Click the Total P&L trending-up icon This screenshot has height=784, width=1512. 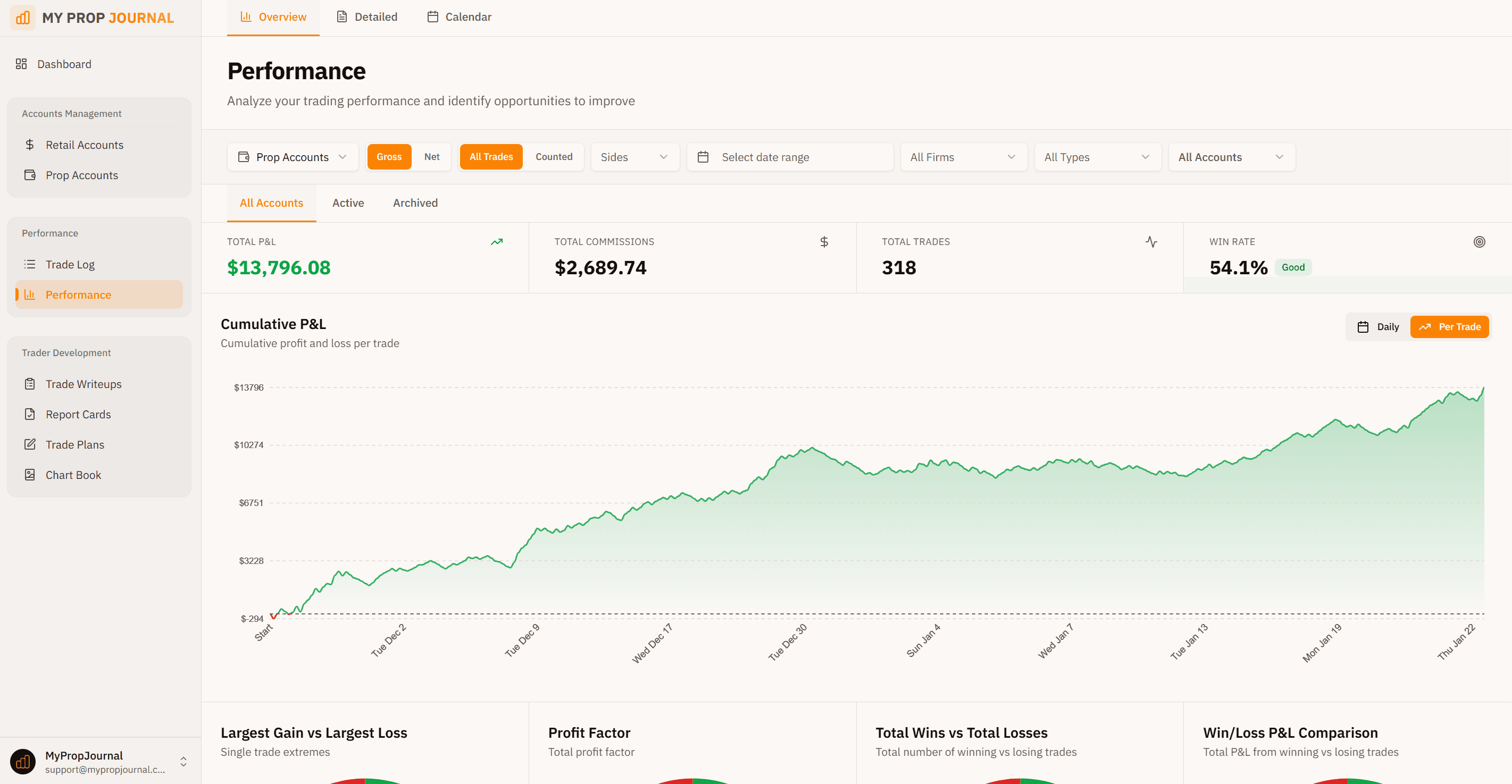(497, 242)
